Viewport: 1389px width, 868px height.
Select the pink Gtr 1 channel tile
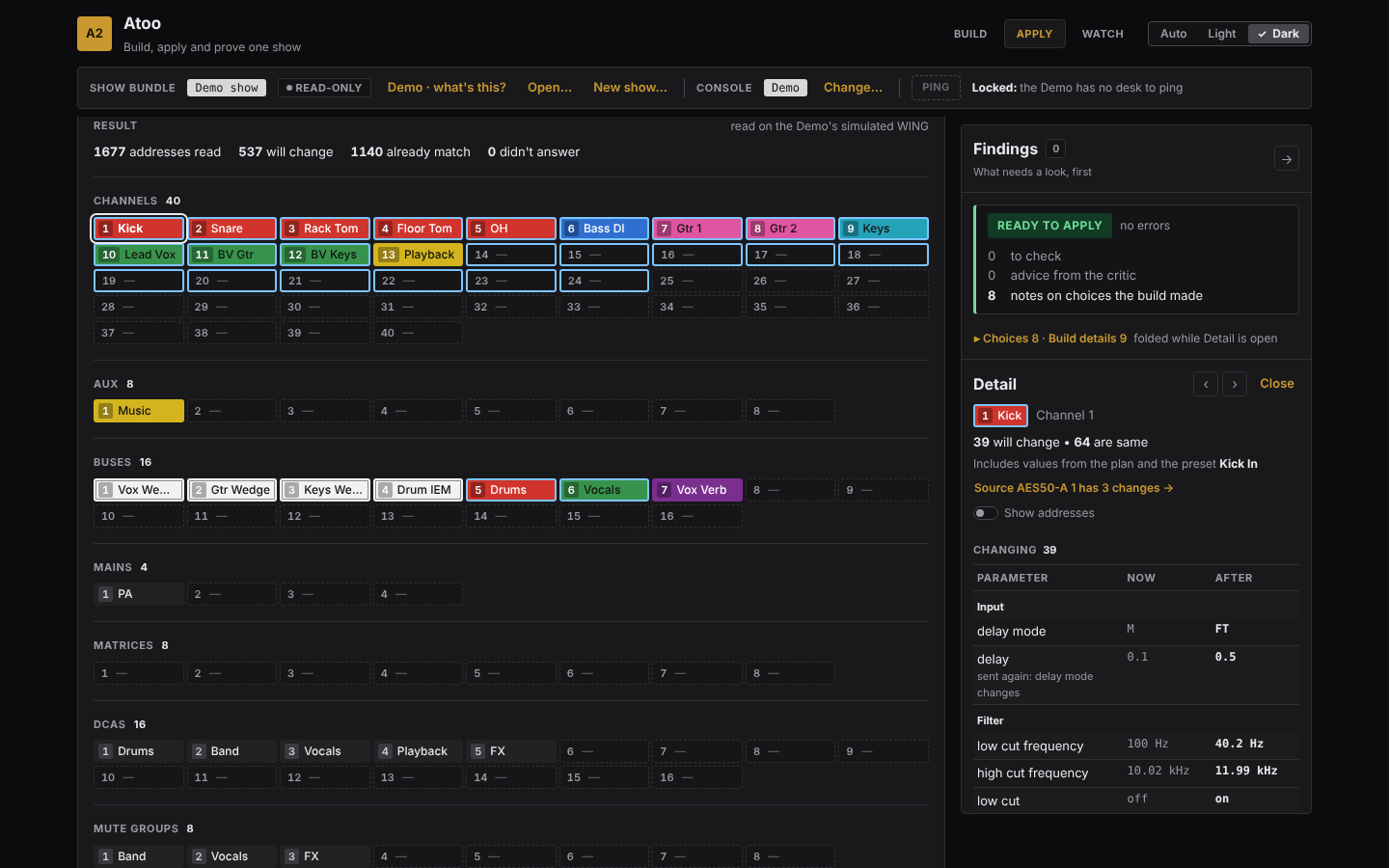click(x=697, y=229)
